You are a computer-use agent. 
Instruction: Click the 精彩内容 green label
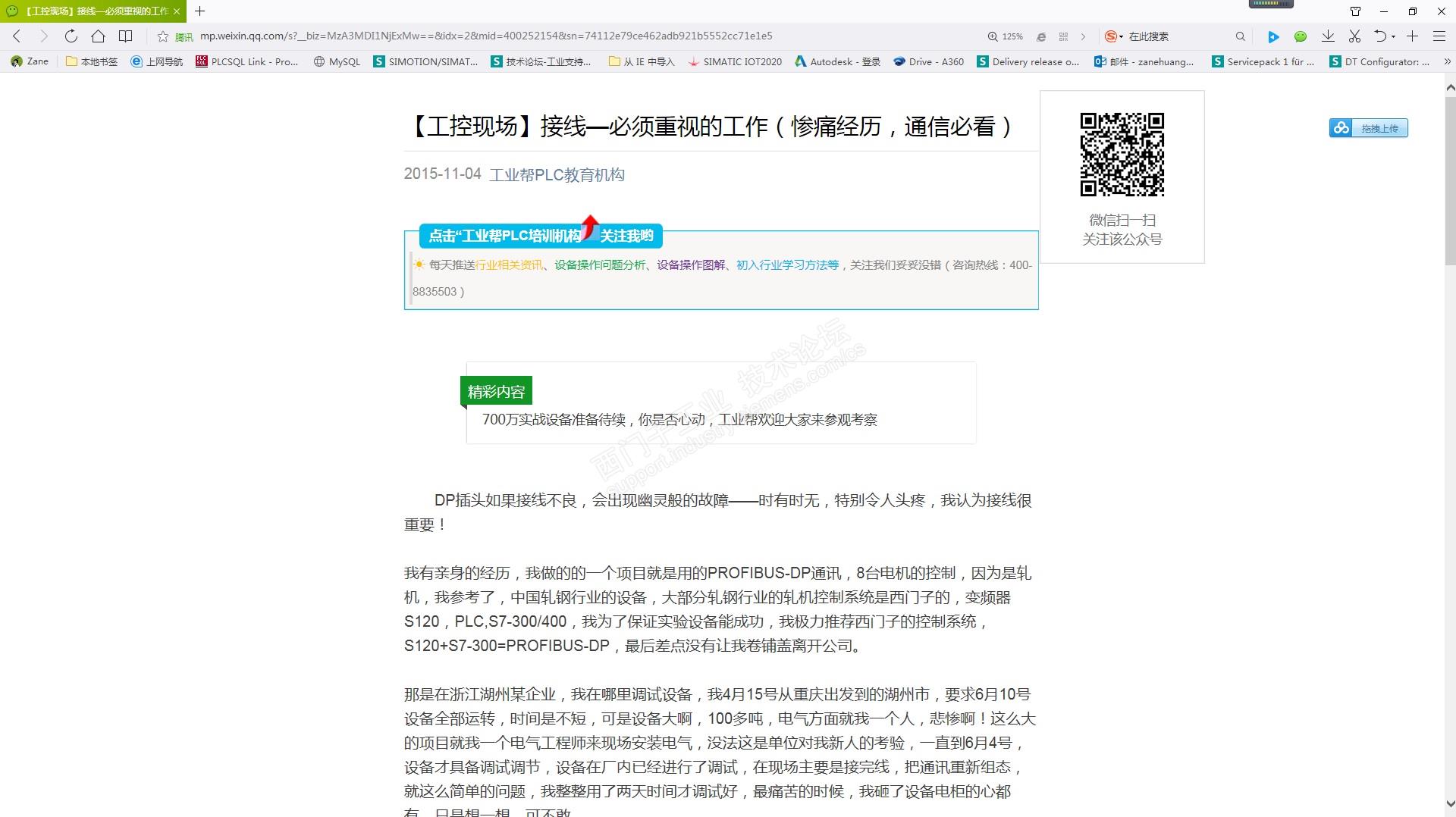click(x=496, y=392)
